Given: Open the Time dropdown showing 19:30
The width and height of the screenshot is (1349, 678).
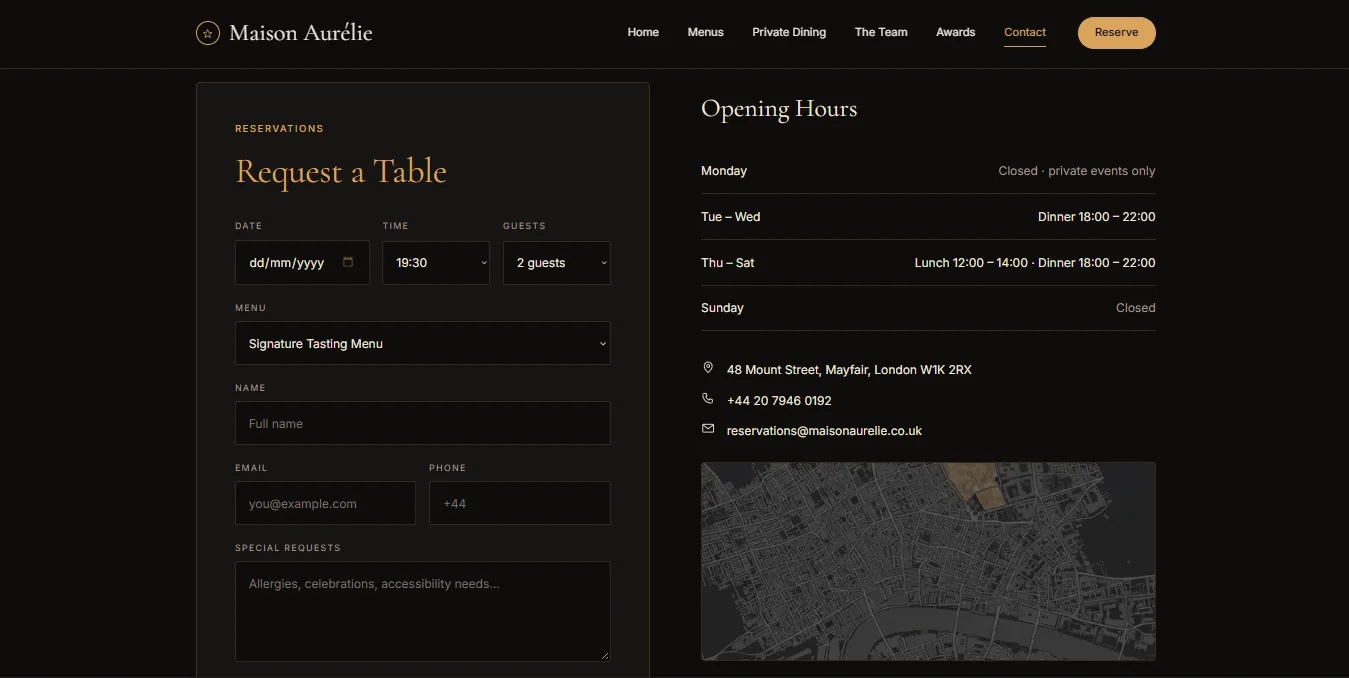Looking at the screenshot, I should tap(436, 263).
